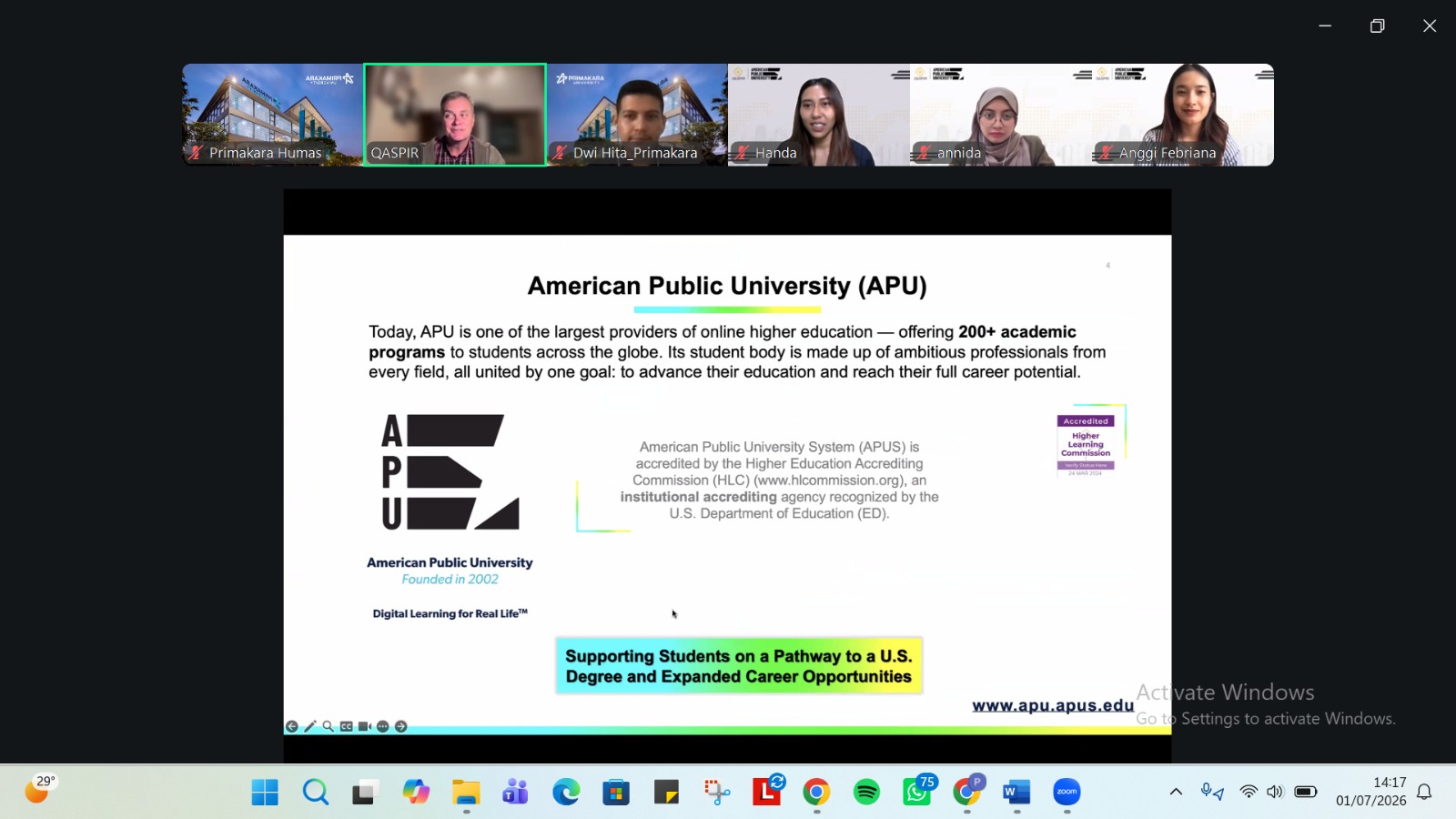1456x819 pixels.
Task: Open Task View on the taskbar
Action: point(366,793)
